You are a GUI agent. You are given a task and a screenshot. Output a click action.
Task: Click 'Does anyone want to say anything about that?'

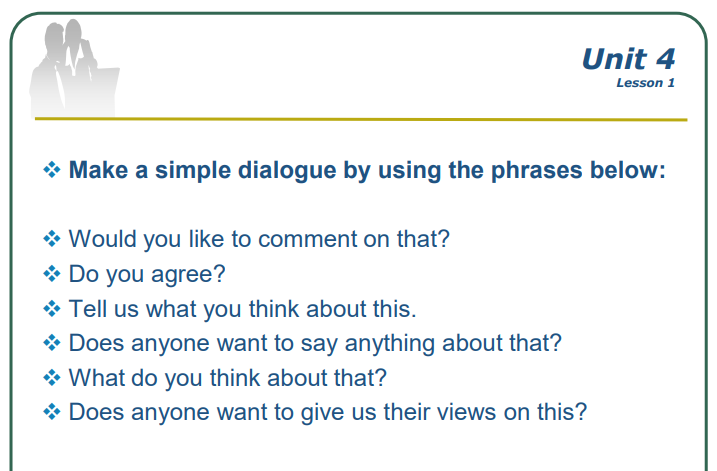click(315, 343)
